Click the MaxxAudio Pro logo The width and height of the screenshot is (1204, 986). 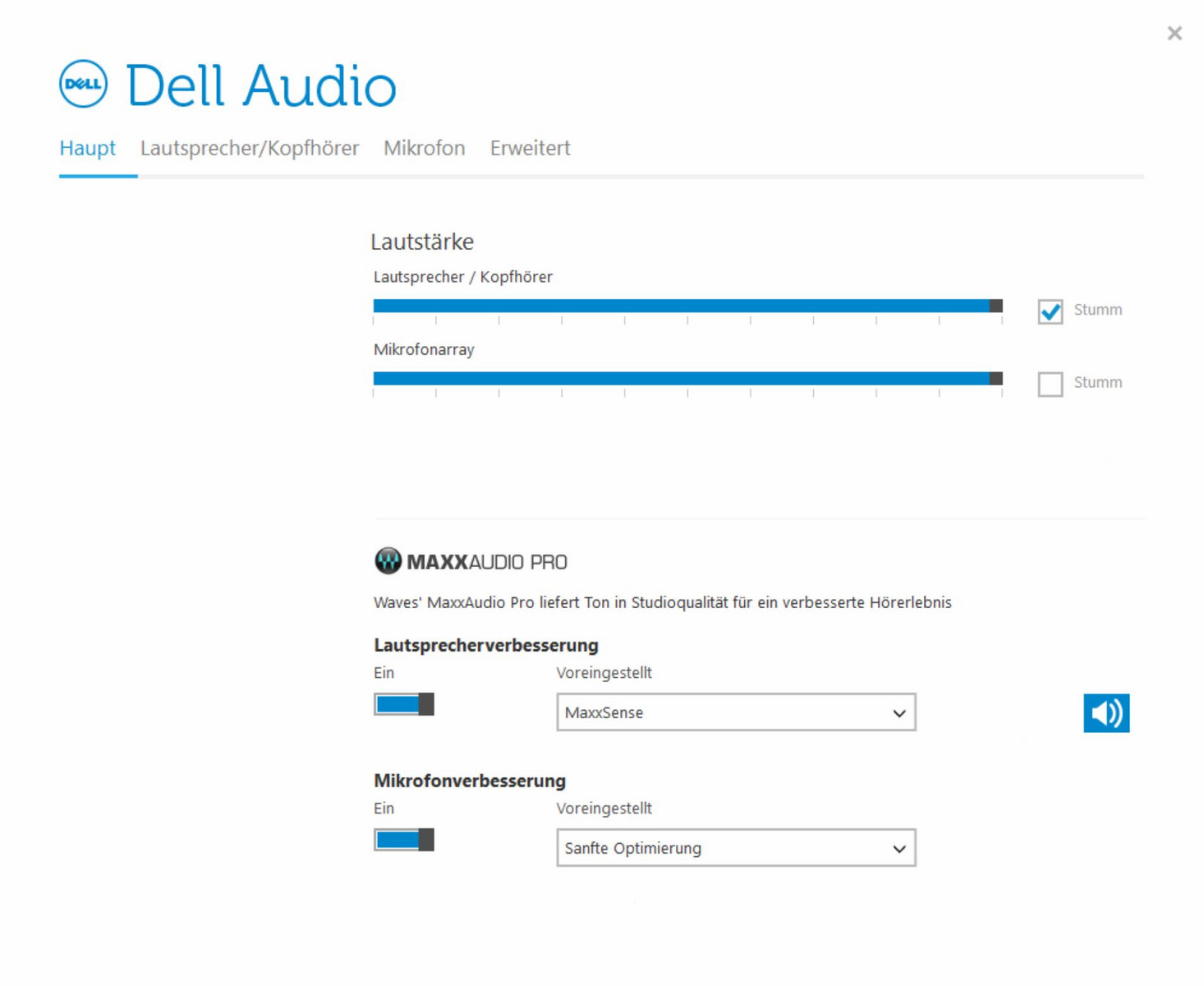pos(471,561)
